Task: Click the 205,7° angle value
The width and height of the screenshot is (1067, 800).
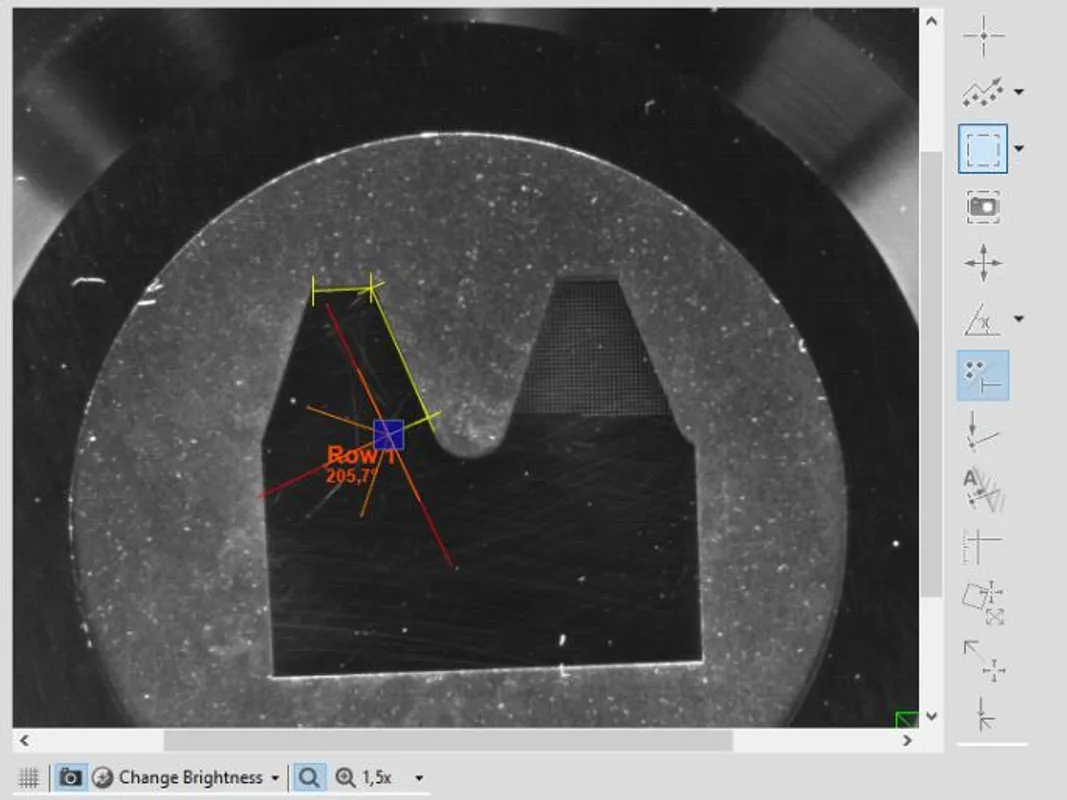Action: 352,475
